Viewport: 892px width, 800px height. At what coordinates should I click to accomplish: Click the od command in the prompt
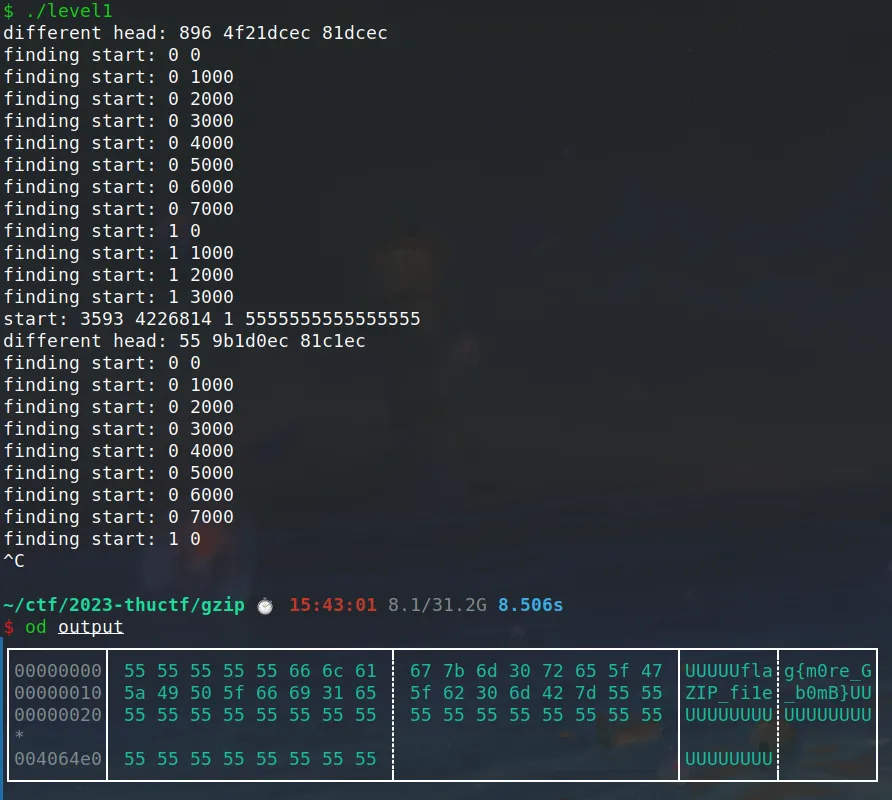pos(36,627)
